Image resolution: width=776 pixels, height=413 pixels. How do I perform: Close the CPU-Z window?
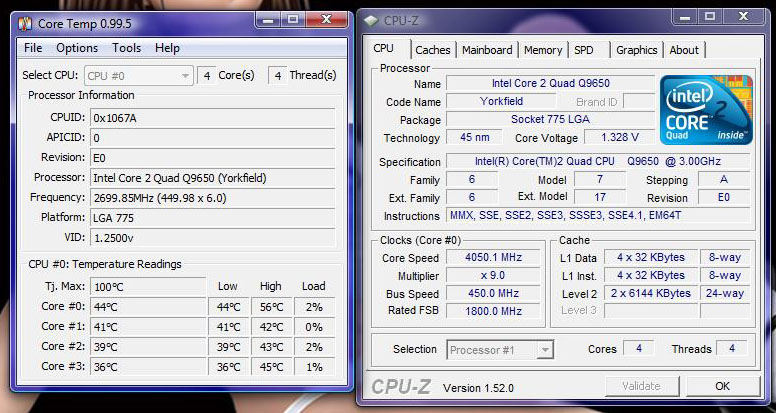743,17
